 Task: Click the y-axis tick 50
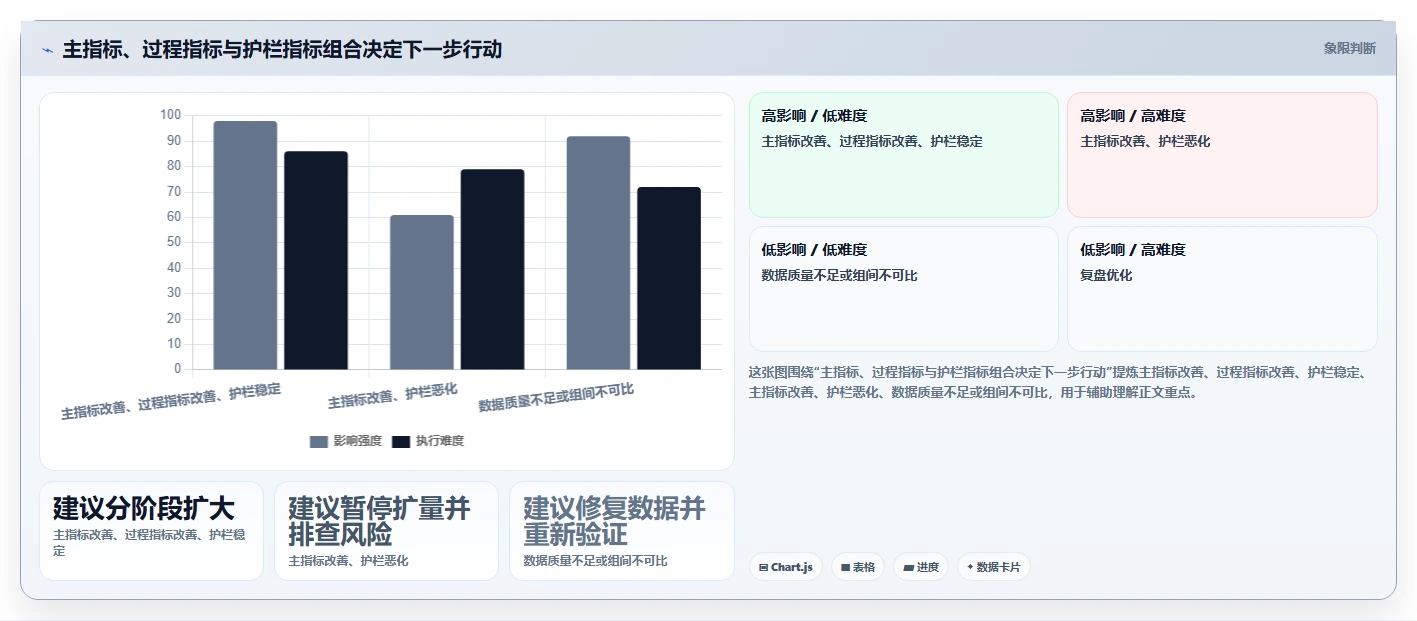[174, 242]
